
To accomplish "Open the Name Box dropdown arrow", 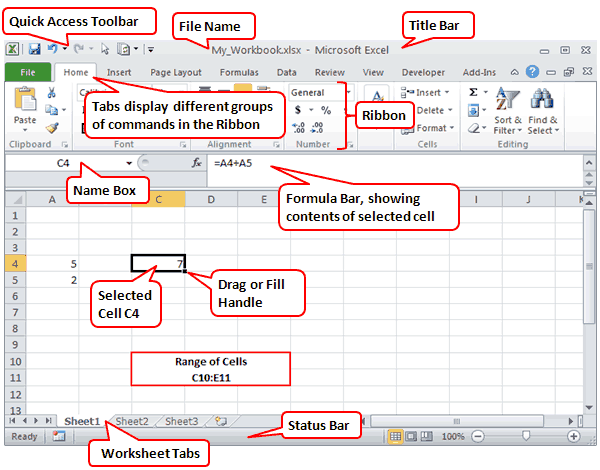I will point(129,163).
